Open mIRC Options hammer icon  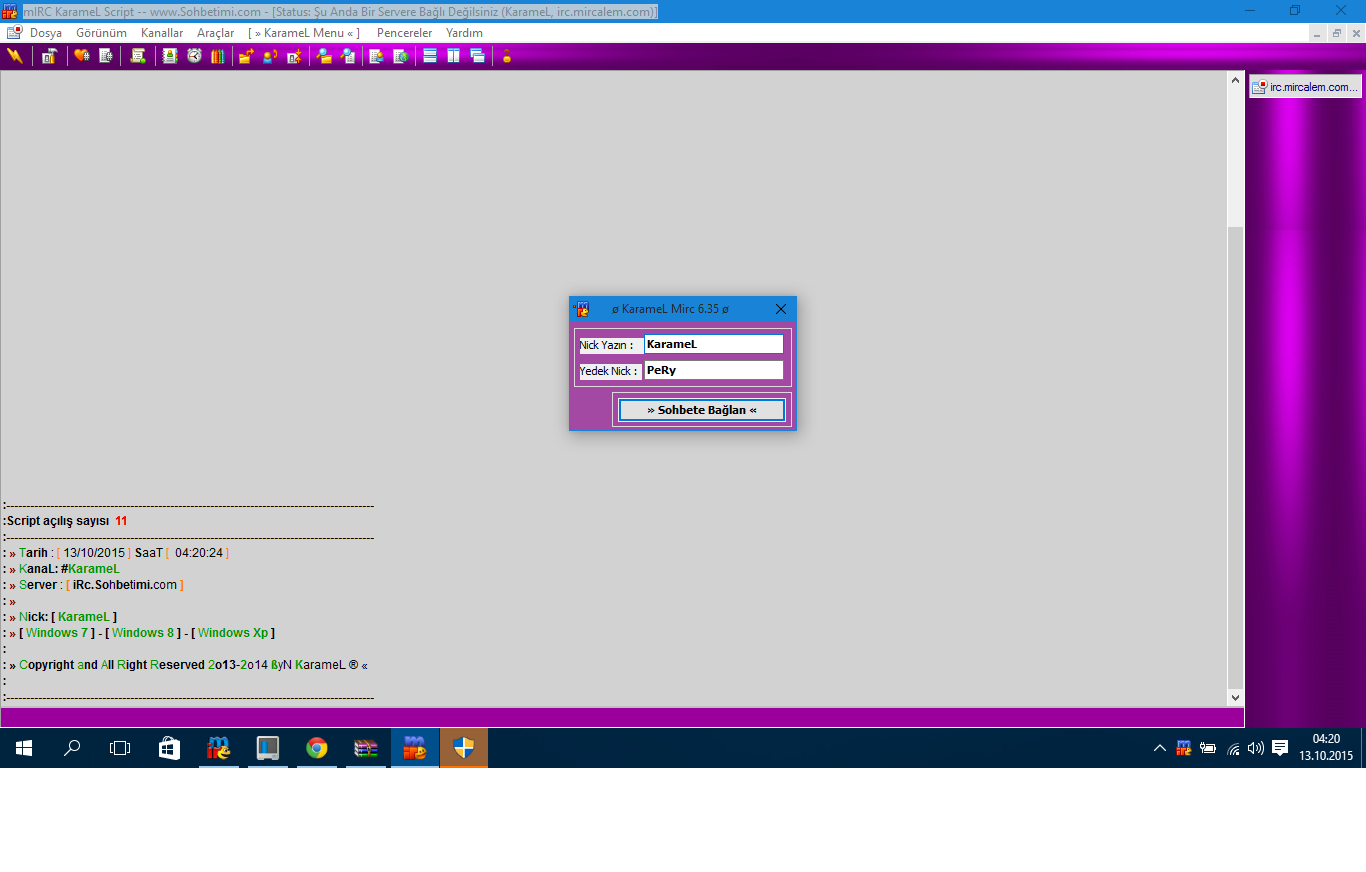point(49,56)
